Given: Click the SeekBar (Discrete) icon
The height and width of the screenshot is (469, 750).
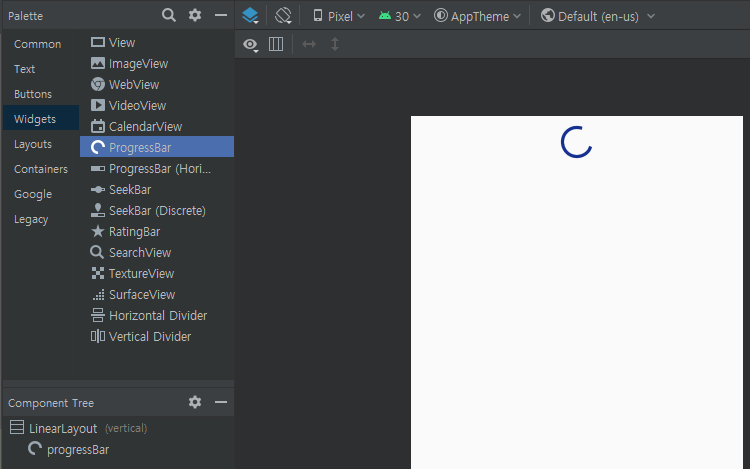Looking at the screenshot, I should [x=98, y=210].
